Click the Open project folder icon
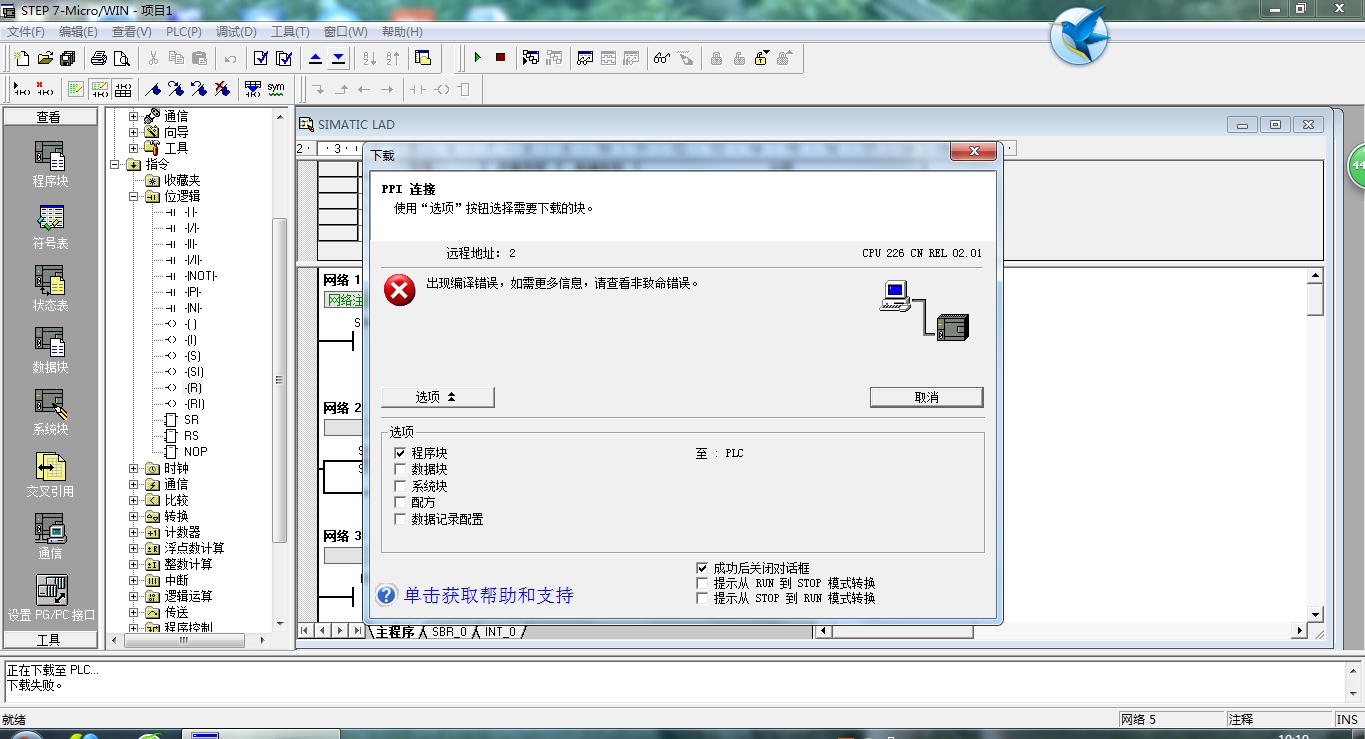This screenshot has width=1365, height=739. click(x=44, y=58)
